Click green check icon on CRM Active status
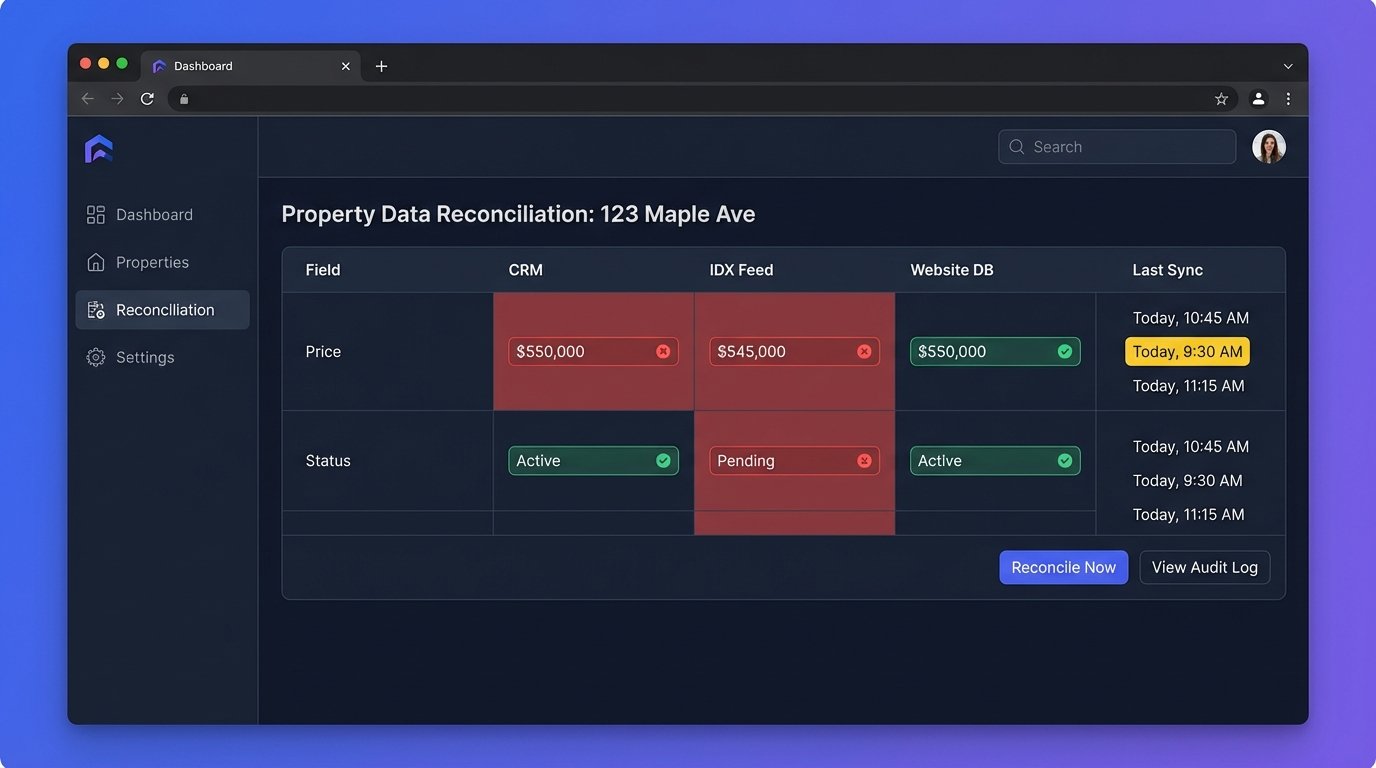Viewport: 1376px width, 768px height. [x=663, y=461]
